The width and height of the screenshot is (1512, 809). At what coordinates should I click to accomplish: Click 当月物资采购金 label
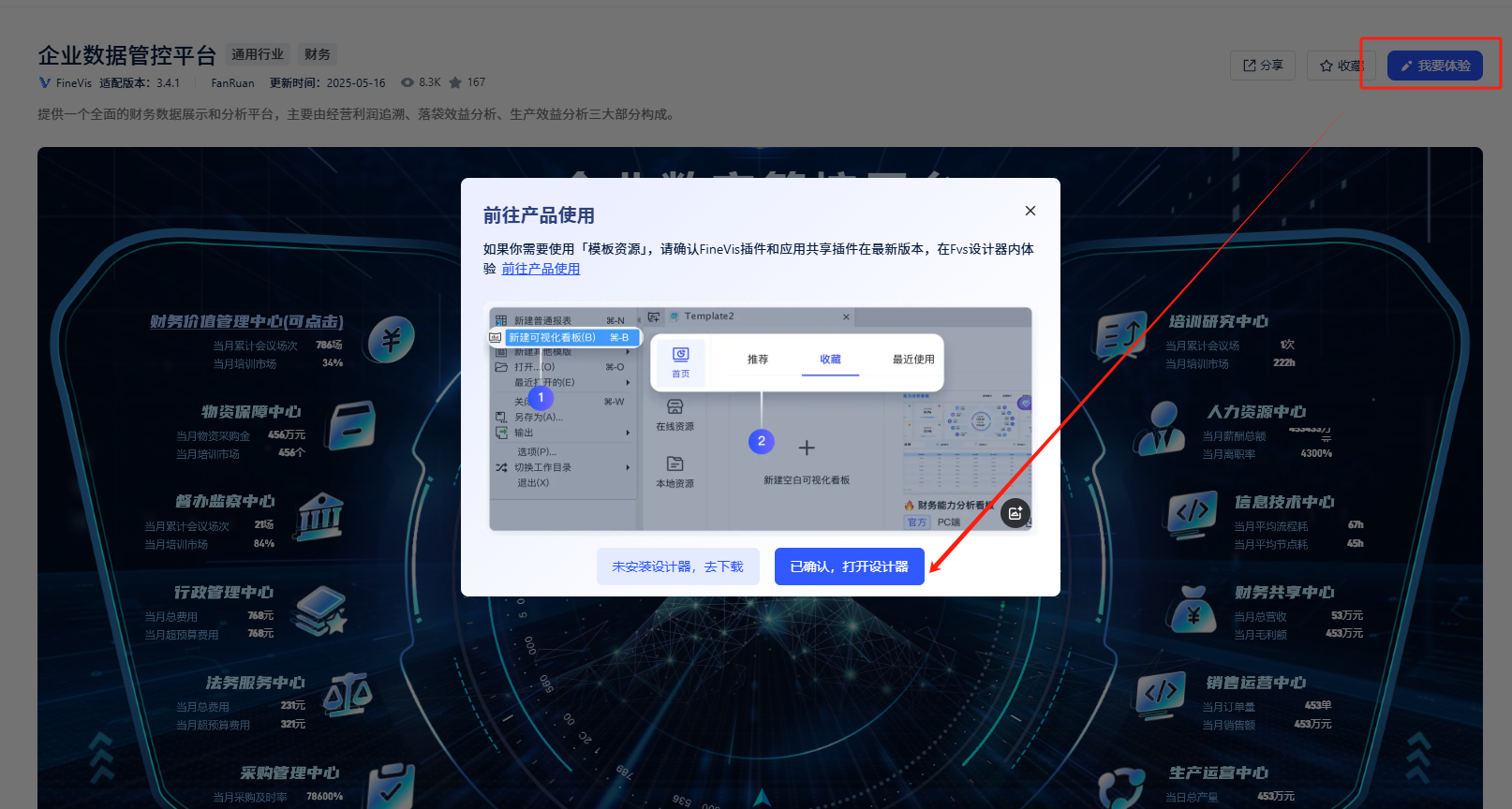[213, 436]
